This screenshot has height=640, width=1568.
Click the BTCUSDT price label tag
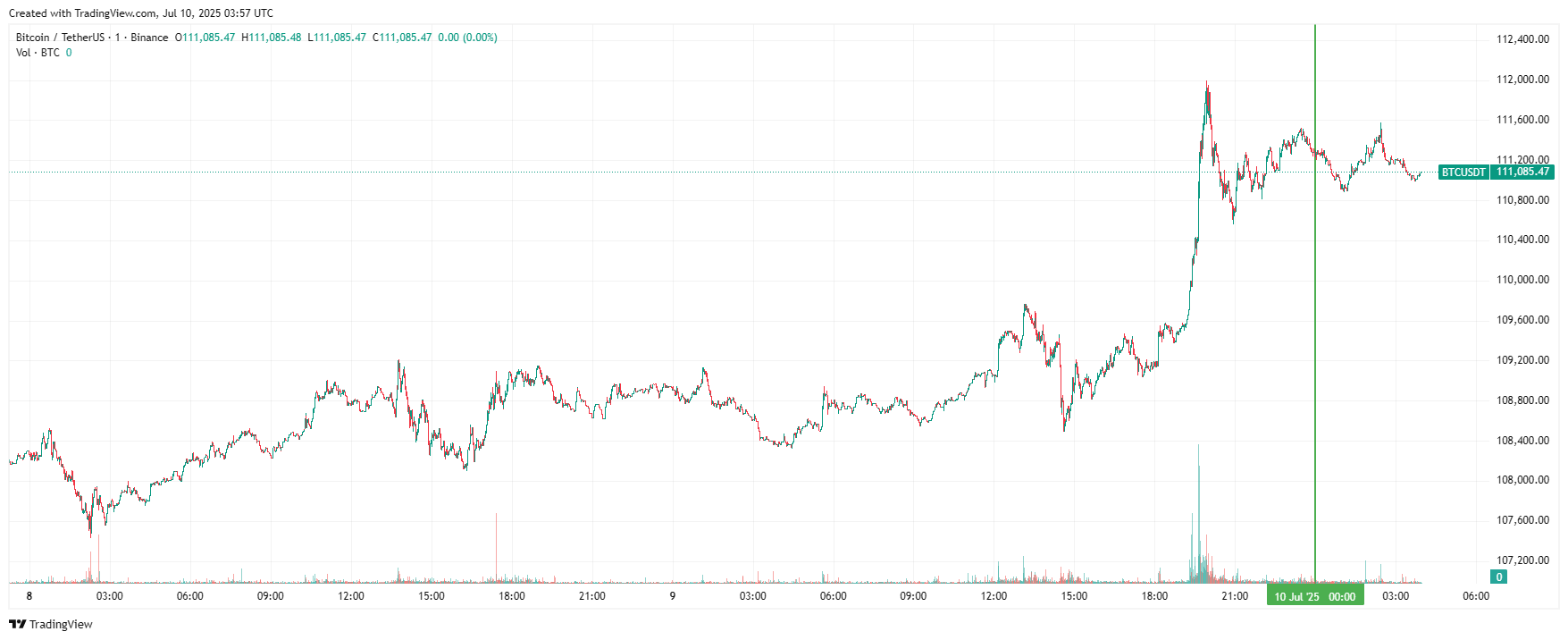(x=1463, y=173)
